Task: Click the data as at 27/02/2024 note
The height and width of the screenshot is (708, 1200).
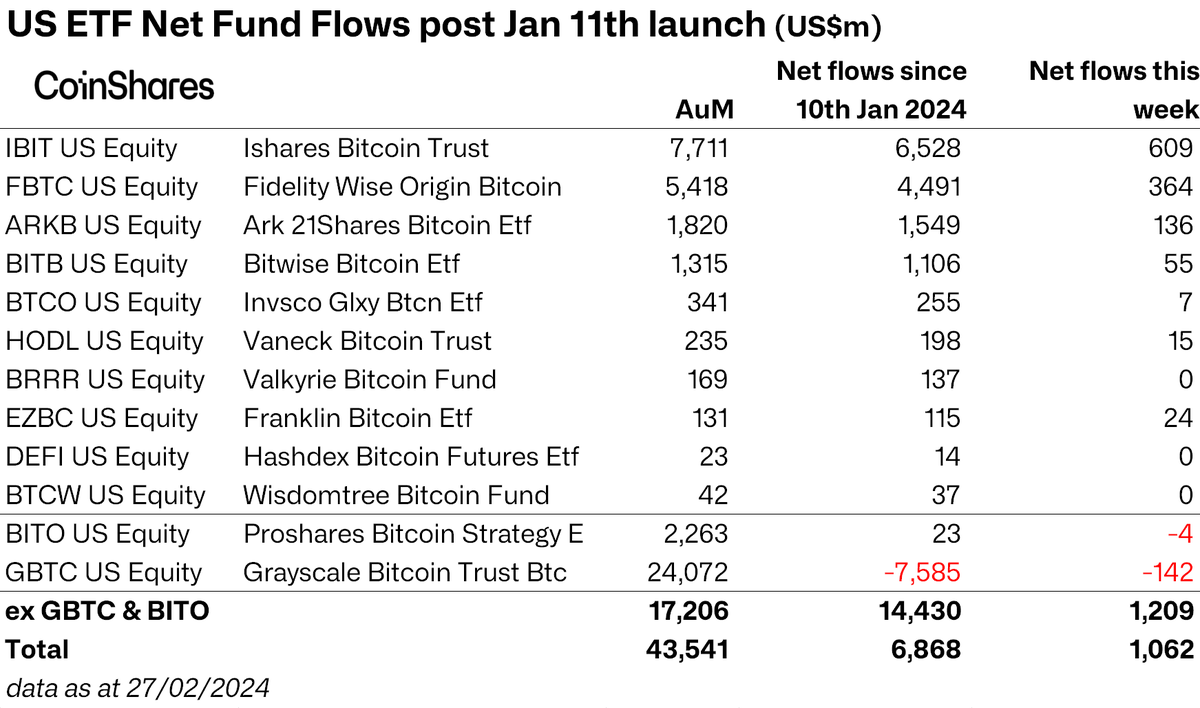Action: (x=138, y=688)
